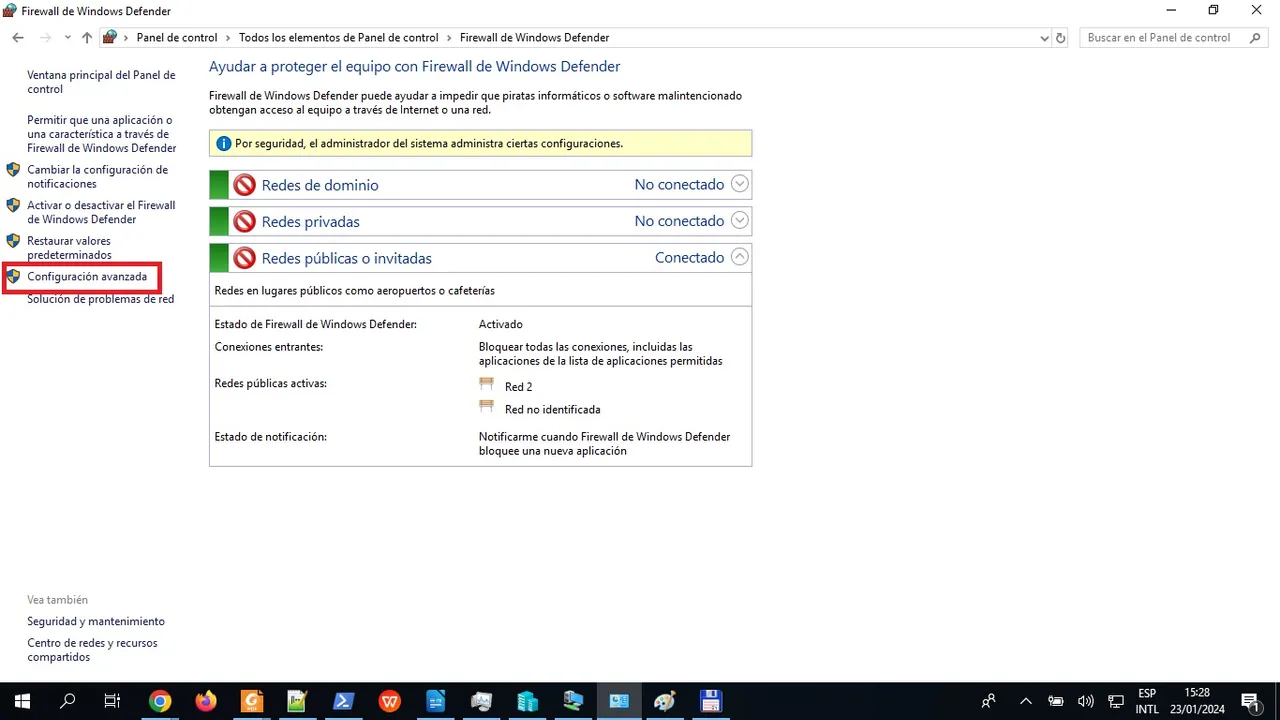The image size is (1280, 720).
Task: Open the Windows Start menu
Action: coord(22,701)
